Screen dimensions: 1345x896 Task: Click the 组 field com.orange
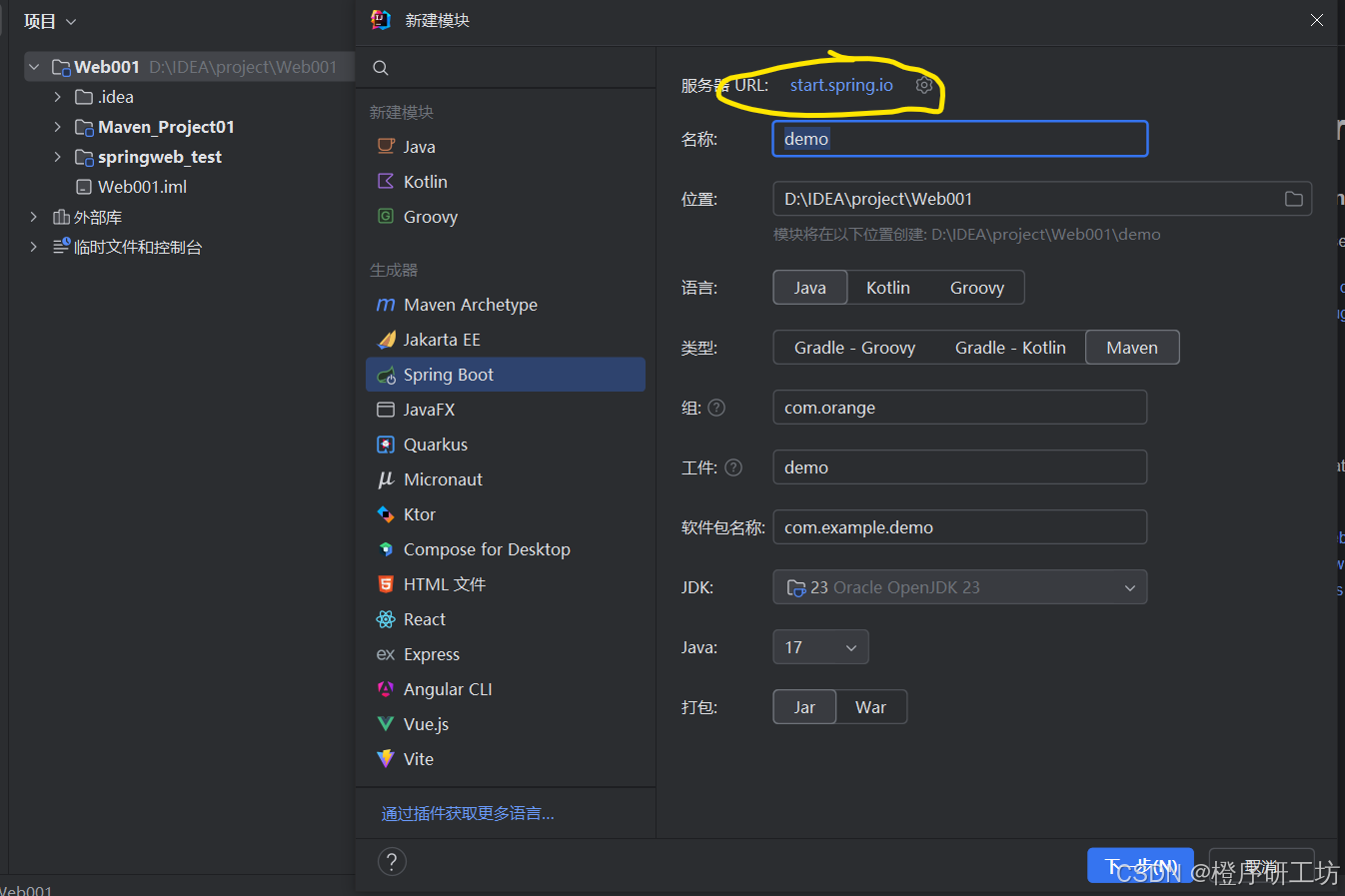click(960, 408)
